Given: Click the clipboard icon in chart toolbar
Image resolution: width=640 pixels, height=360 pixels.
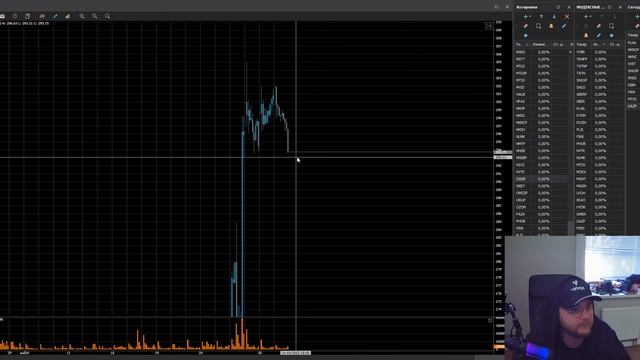Looking at the screenshot, I should [x=27, y=16].
